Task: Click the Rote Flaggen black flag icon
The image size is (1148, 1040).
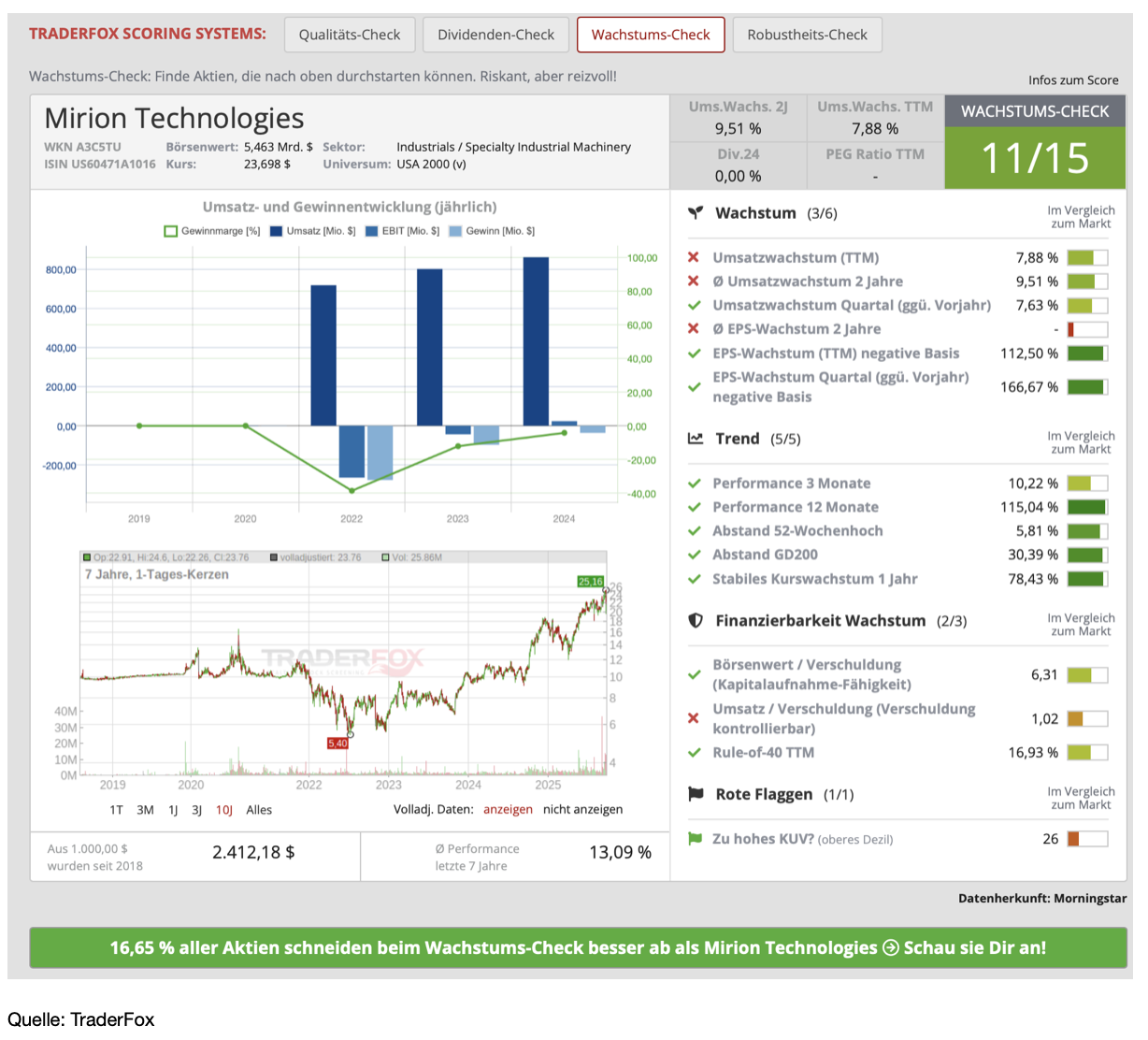Action: point(696,794)
